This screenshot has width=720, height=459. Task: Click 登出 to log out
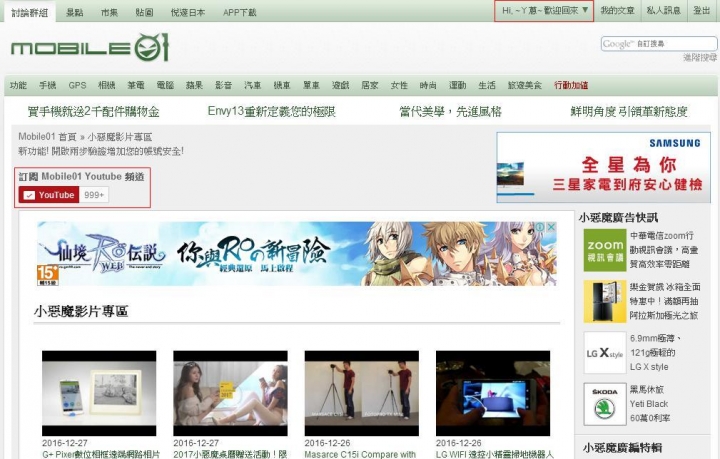click(x=702, y=10)
